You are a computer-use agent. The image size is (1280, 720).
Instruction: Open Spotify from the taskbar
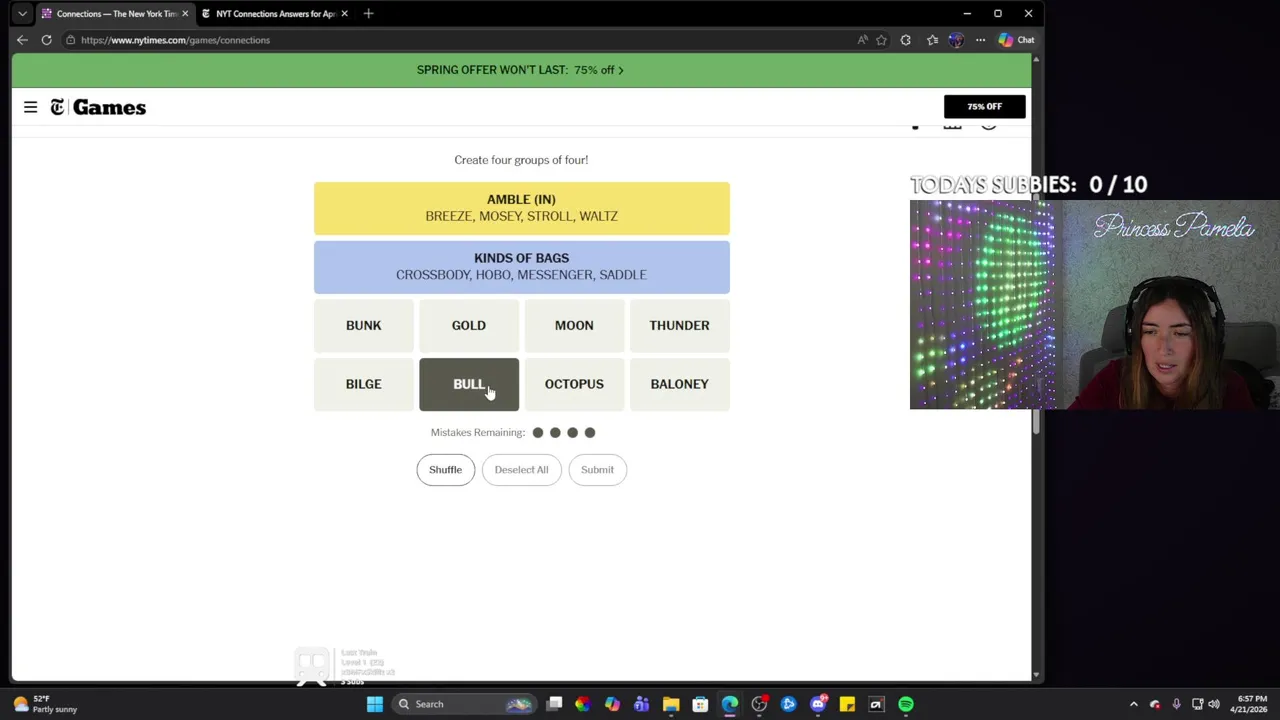[x=906, y=704]
